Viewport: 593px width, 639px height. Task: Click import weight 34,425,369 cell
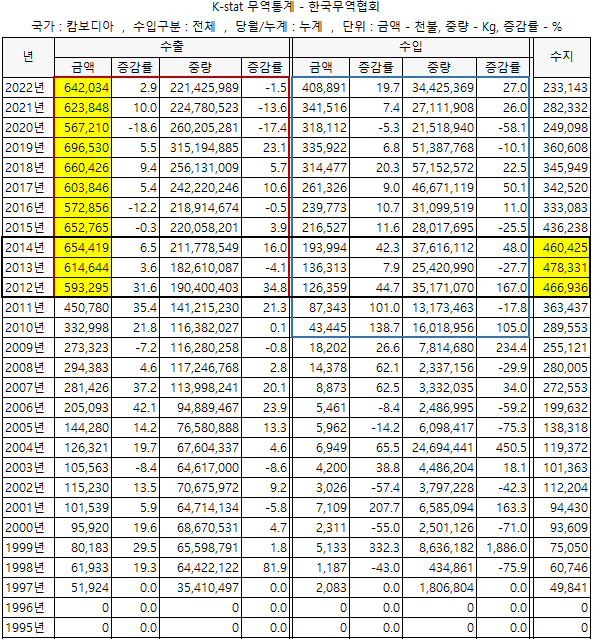click(439, 88)
